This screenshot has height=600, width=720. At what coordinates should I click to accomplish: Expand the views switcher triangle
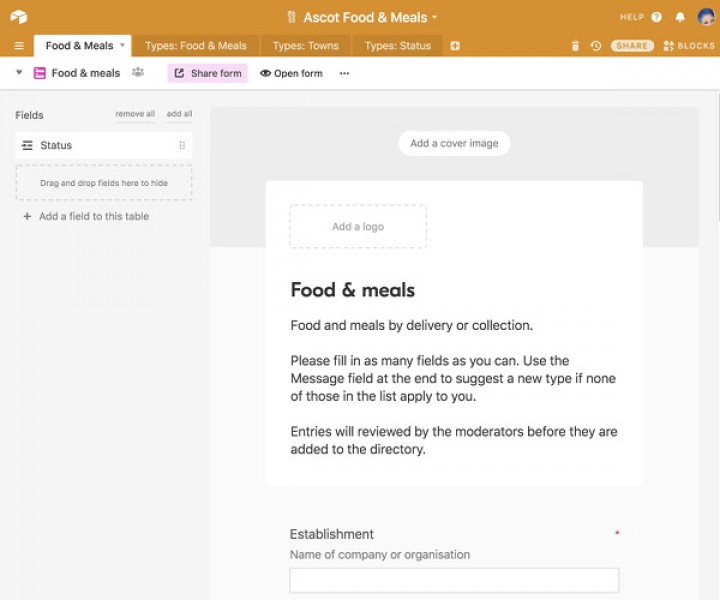(19, 73)
